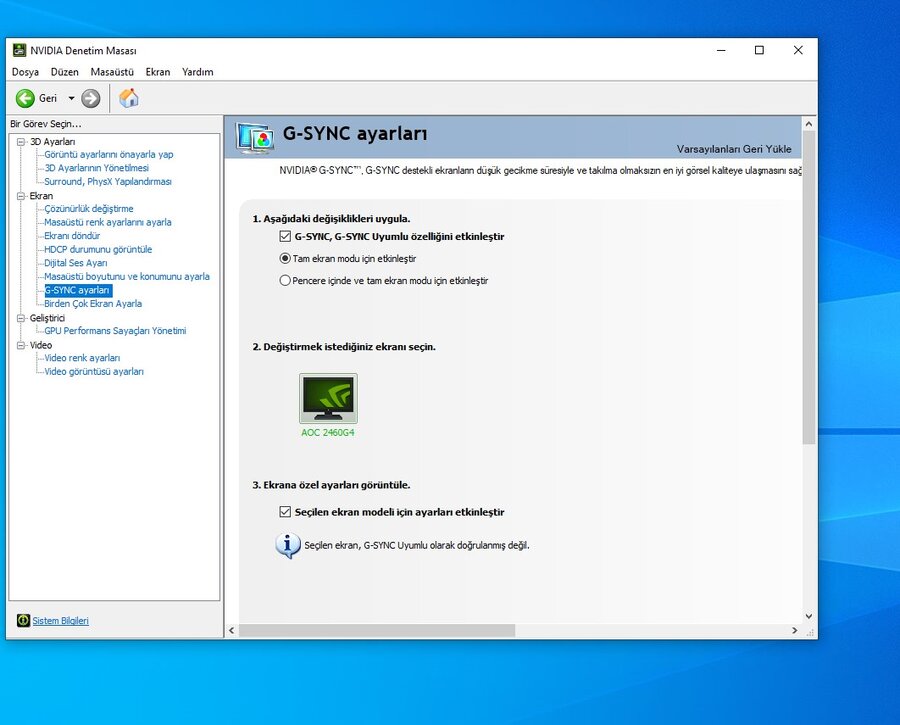This screenshot has height=725, width=900.
Task: Open the Yardım menu
Action: (197, 72)
